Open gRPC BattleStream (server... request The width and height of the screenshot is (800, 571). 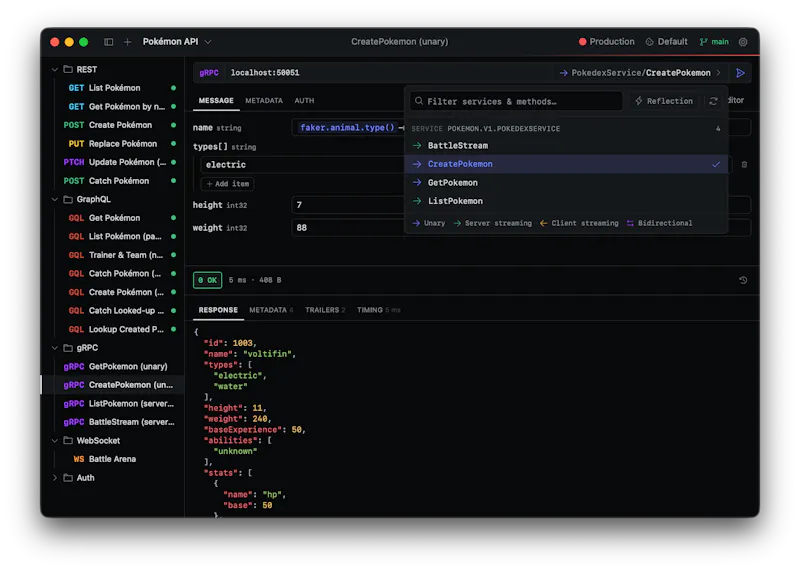[115, 422]
